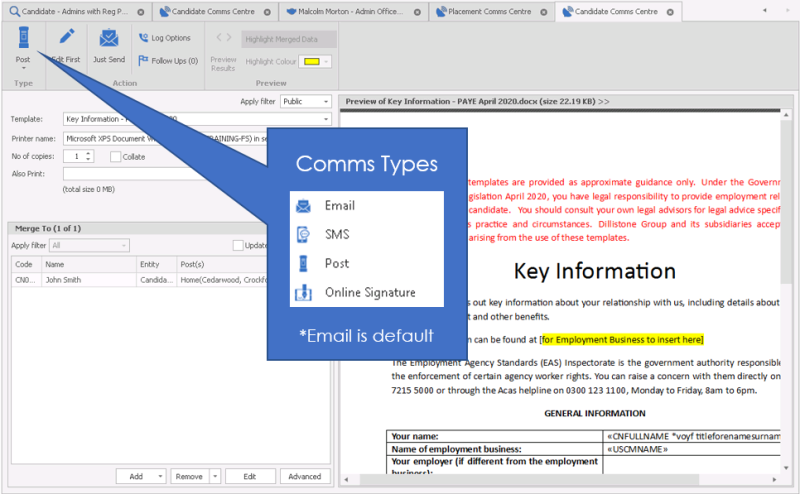Open the Template dropdown list

326,120
